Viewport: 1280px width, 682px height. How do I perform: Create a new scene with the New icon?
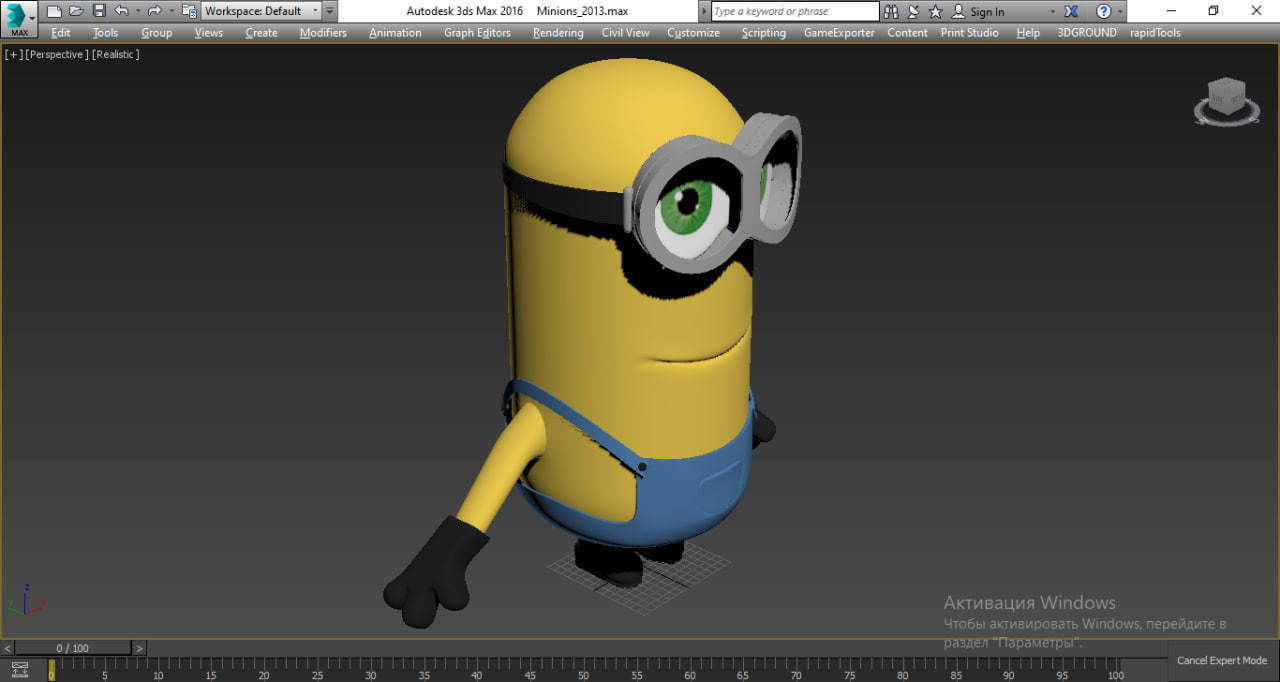coord(54,11)
